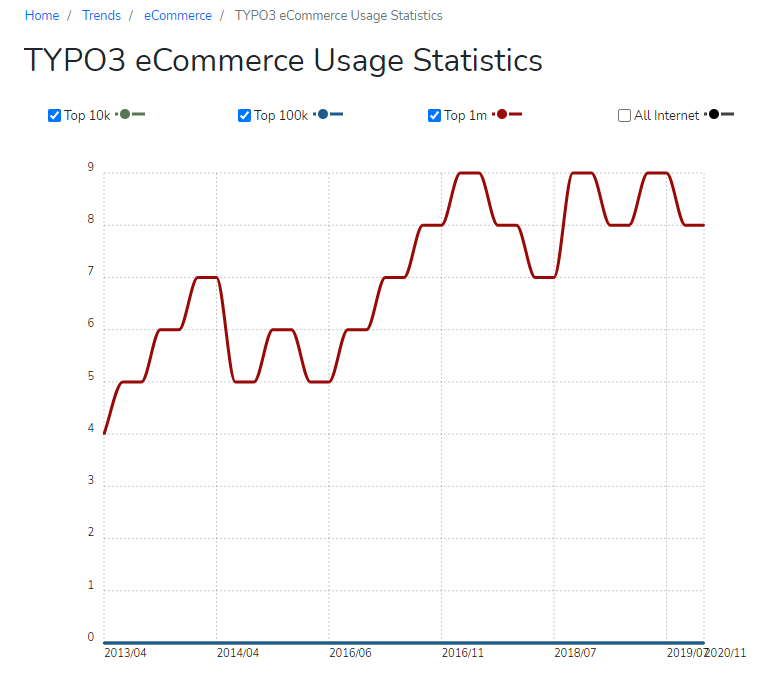
Task: Click the current page breadcrumb text
Action: coord(339,16)
